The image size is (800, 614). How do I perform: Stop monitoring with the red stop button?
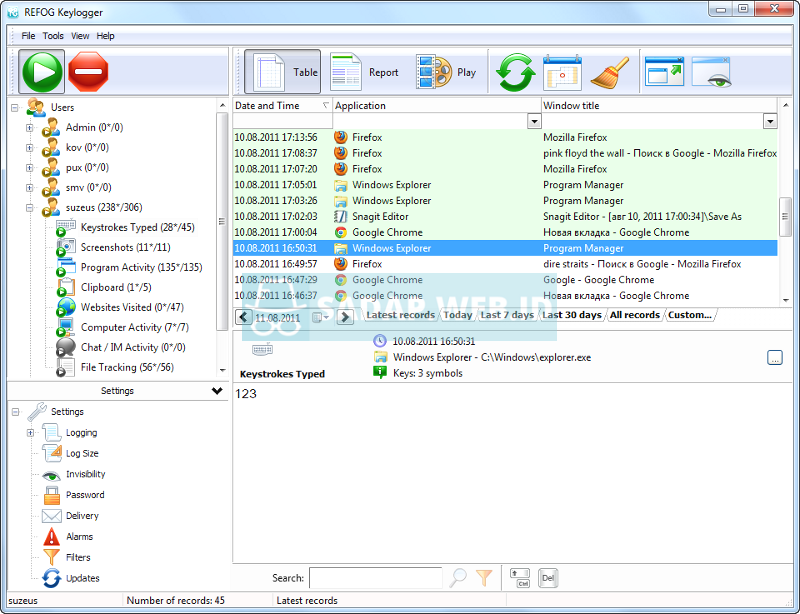pos(88,71)
